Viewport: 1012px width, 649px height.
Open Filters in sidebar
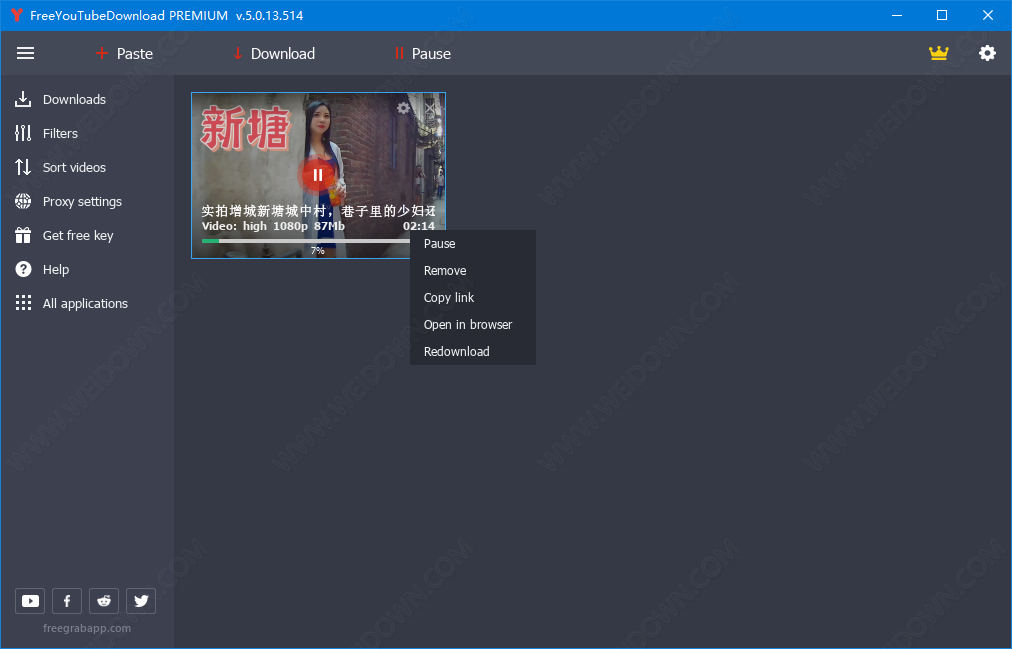pyautogui.click(x=46, y=134)
